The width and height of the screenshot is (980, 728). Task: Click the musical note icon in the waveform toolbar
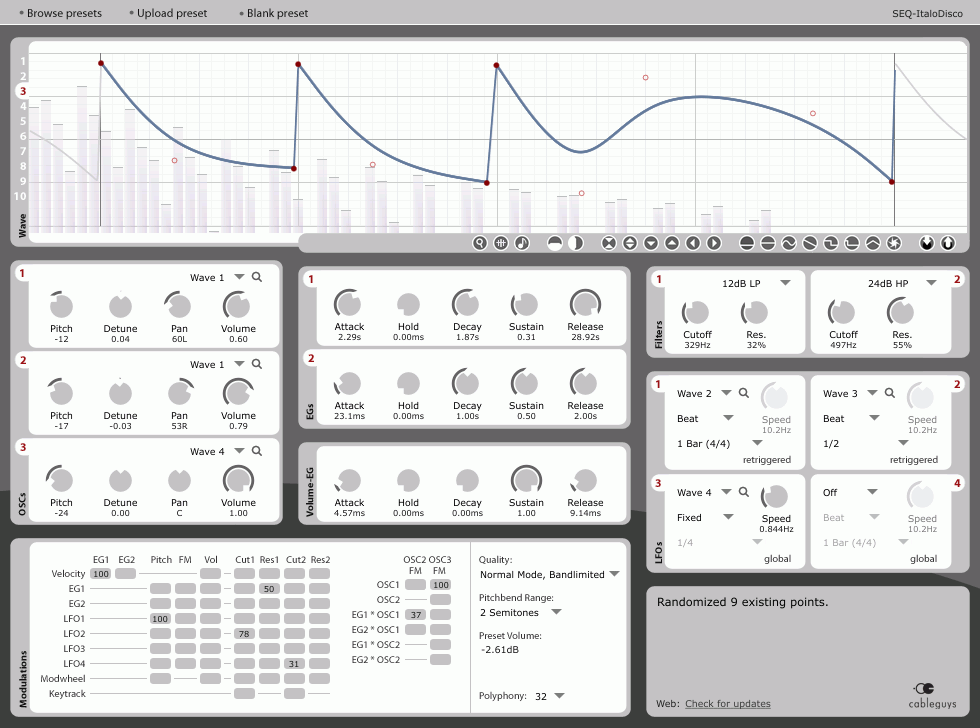click(522, 243)
